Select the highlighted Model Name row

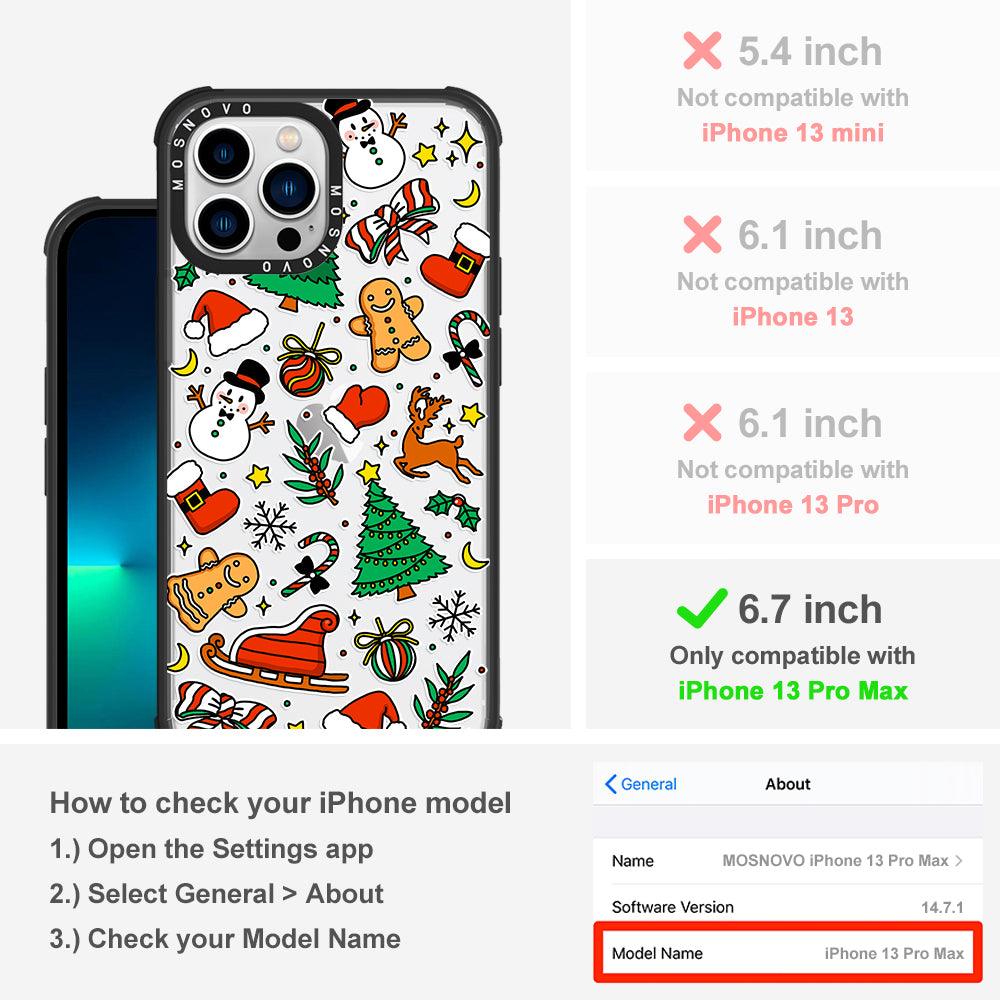coord(788,953)
